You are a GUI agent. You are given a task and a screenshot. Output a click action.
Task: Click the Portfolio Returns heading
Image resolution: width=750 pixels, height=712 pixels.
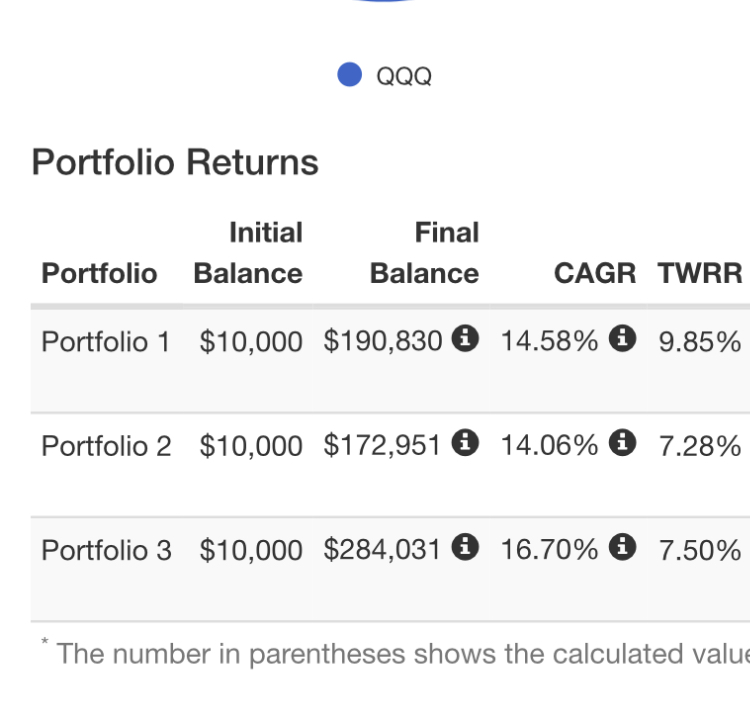coord(175,162)
